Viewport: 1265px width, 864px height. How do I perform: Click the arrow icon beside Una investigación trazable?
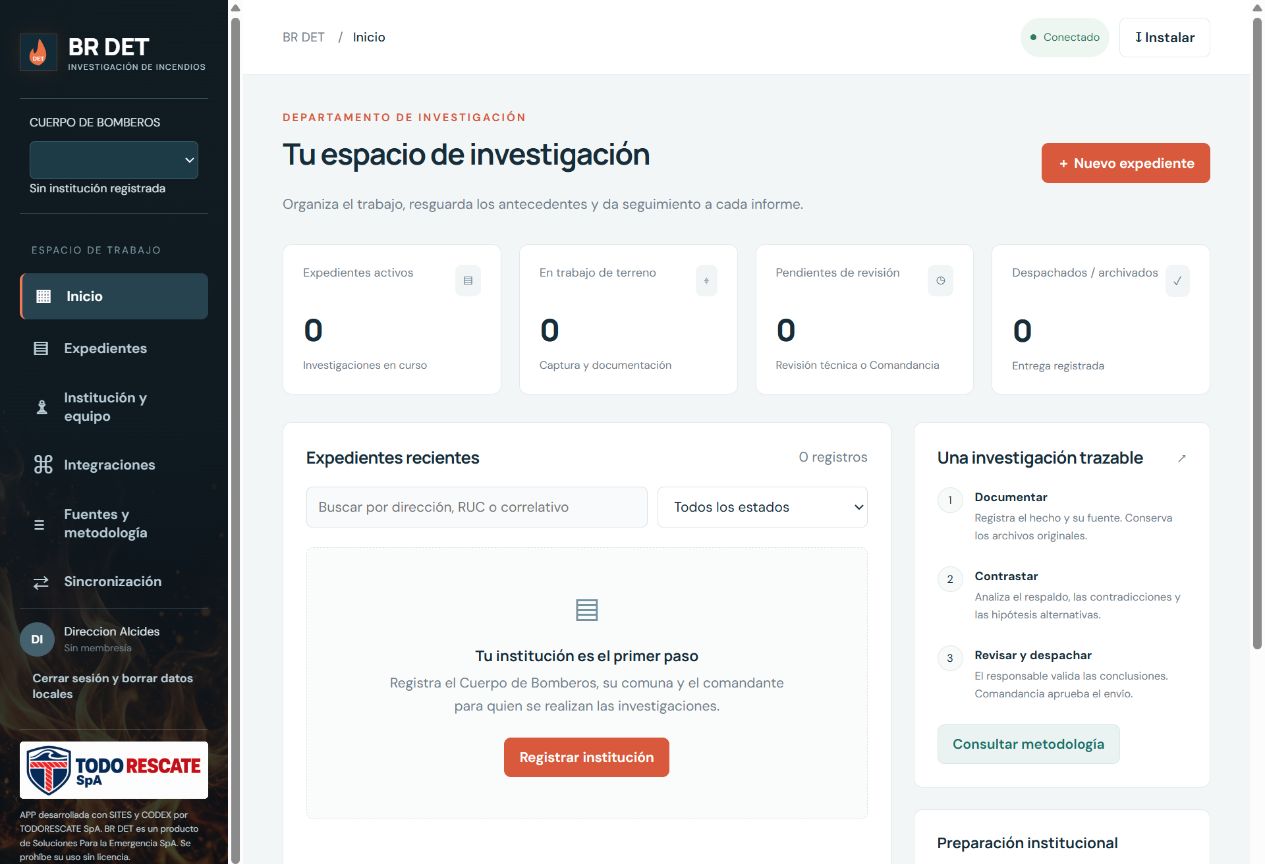(x=1182, y=459)
